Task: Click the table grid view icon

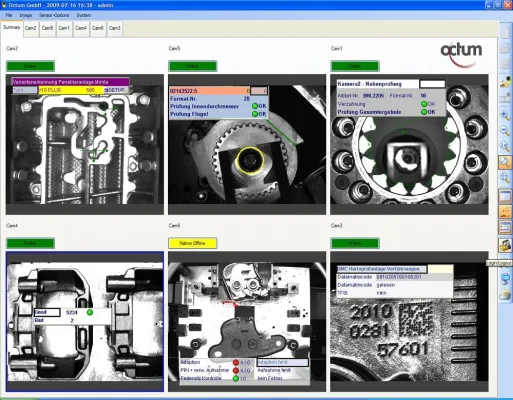Action: 505,196
